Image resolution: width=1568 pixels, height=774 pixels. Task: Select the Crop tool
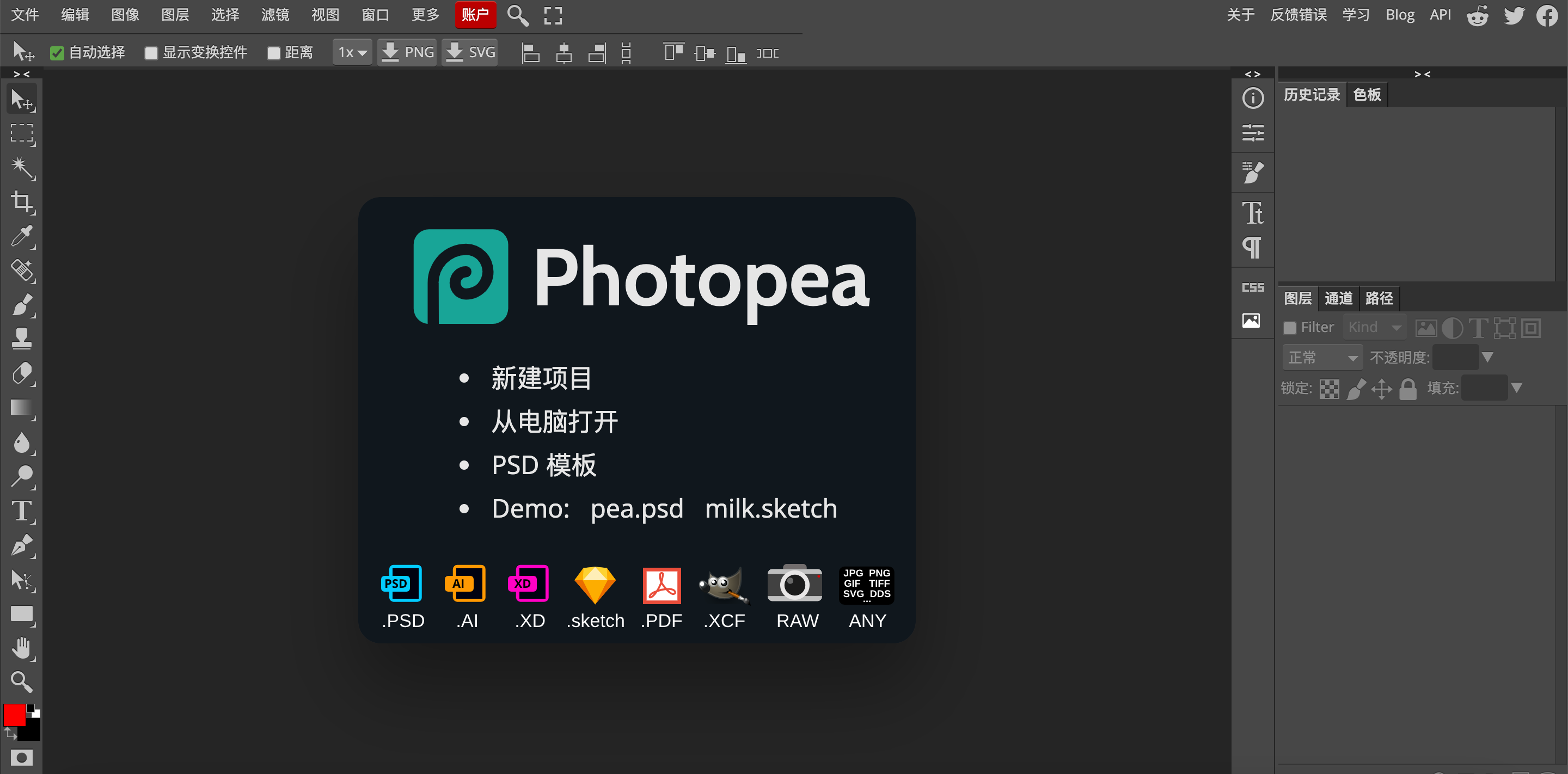[x=22, y=201]
